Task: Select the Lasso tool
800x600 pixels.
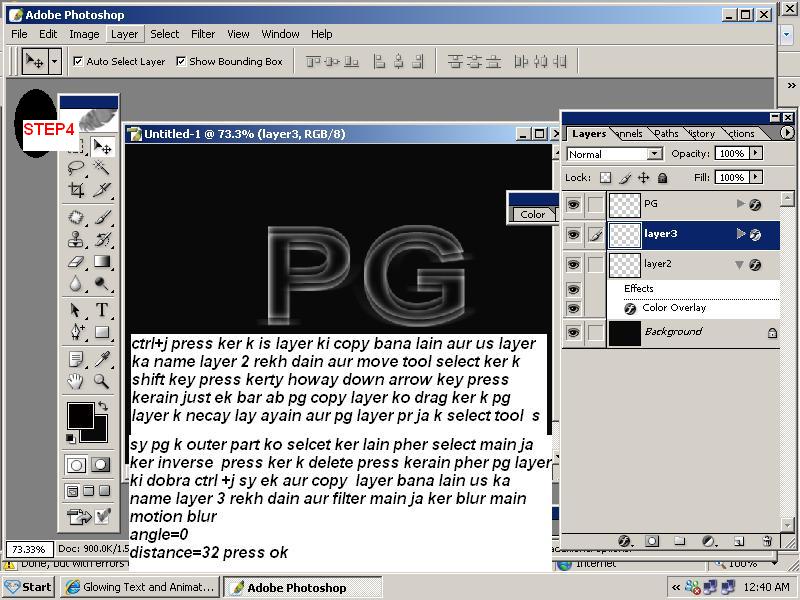Action: [x=76, y=167]
